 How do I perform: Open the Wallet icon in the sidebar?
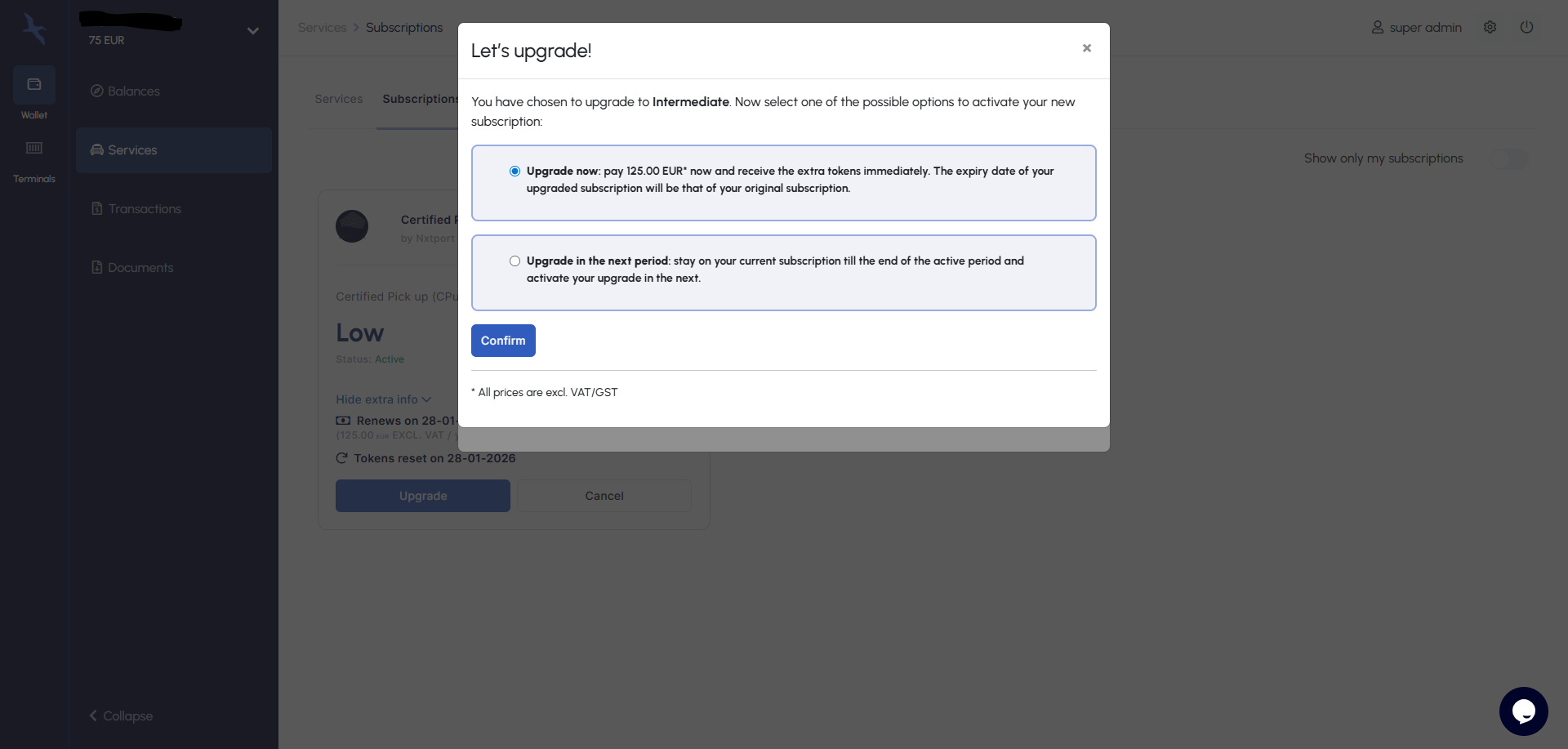[x=34, y=85]
